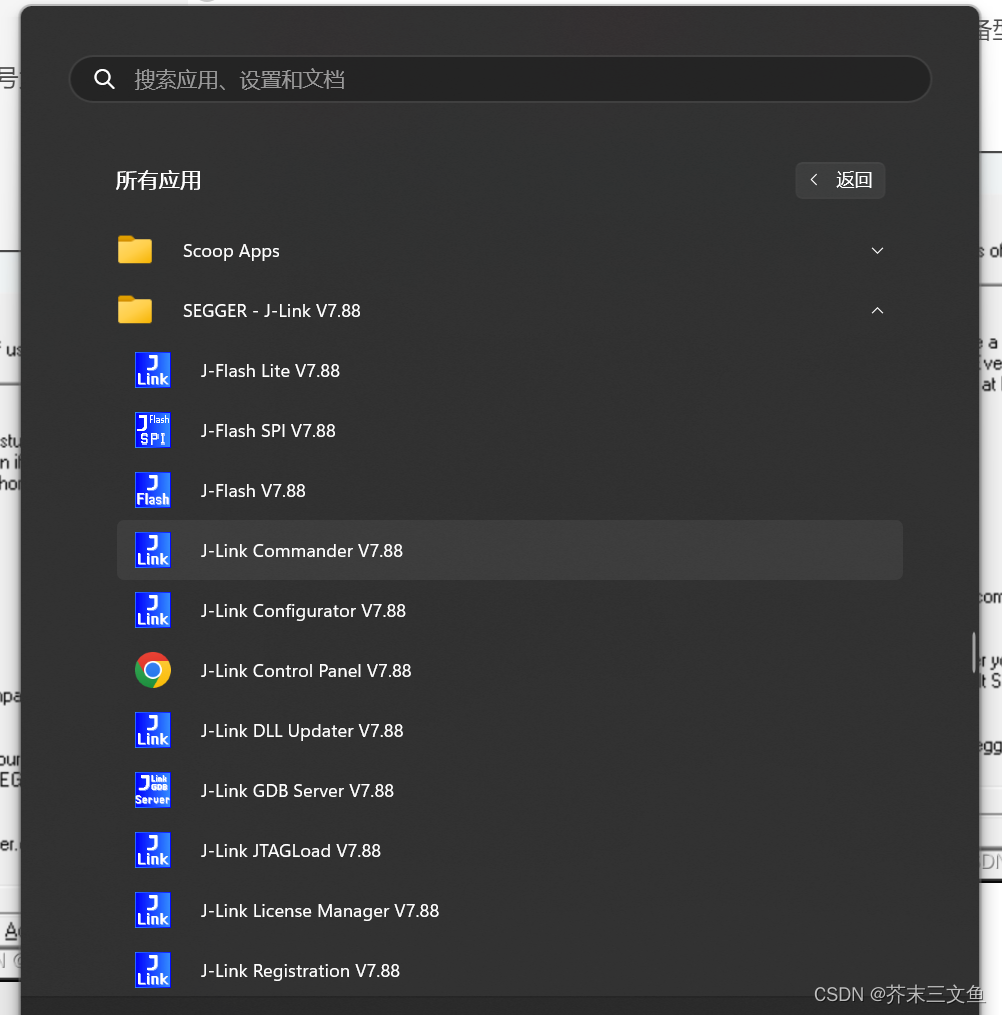Open J-Link License Manager V7.88 icon
This screenshot has height=1015, width=1002.
pos(153,910)
